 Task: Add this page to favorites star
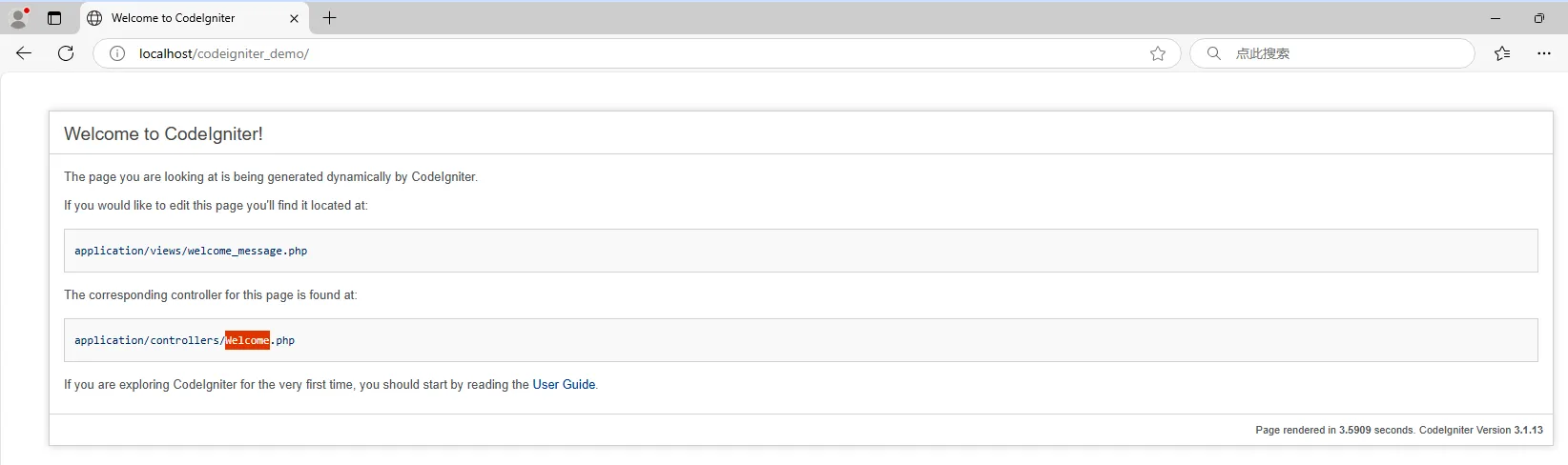point(1158,53)
